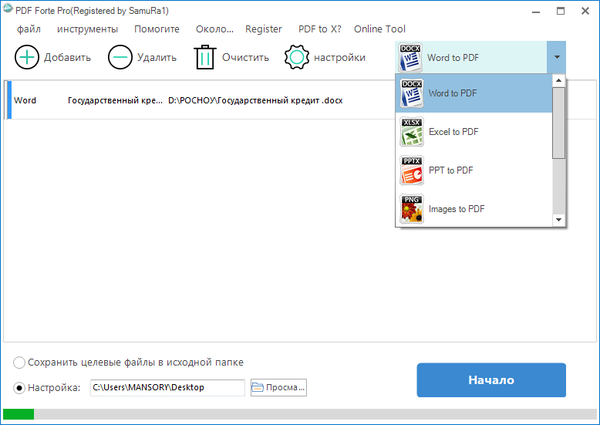The image size is (600, 425).
Task: Click the Word to PDF combo box field
Action: (471, 57)
